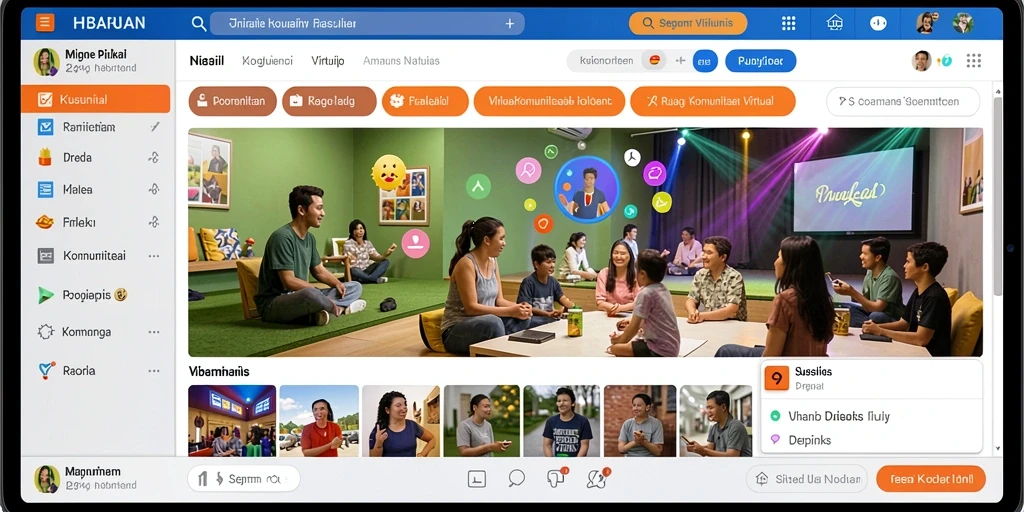Expand the Raoria three-dot options
This screenshot has height=512, width=1024.
[x=154, y=371]
